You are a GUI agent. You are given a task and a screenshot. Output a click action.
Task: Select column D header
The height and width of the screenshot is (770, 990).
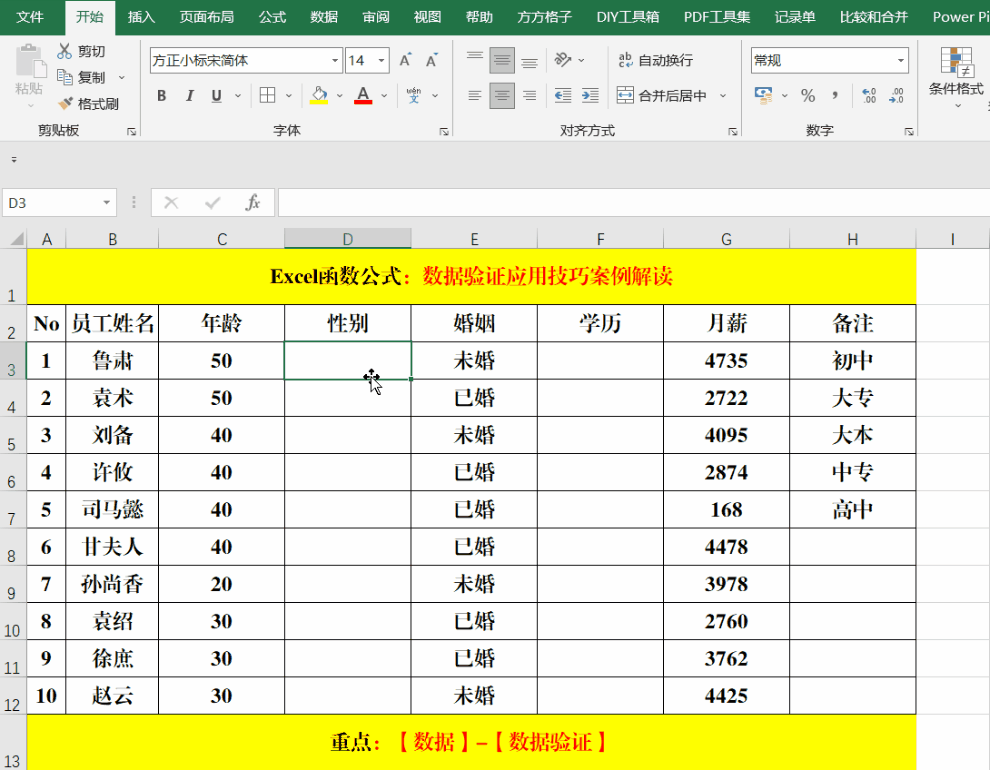(347, 239)
